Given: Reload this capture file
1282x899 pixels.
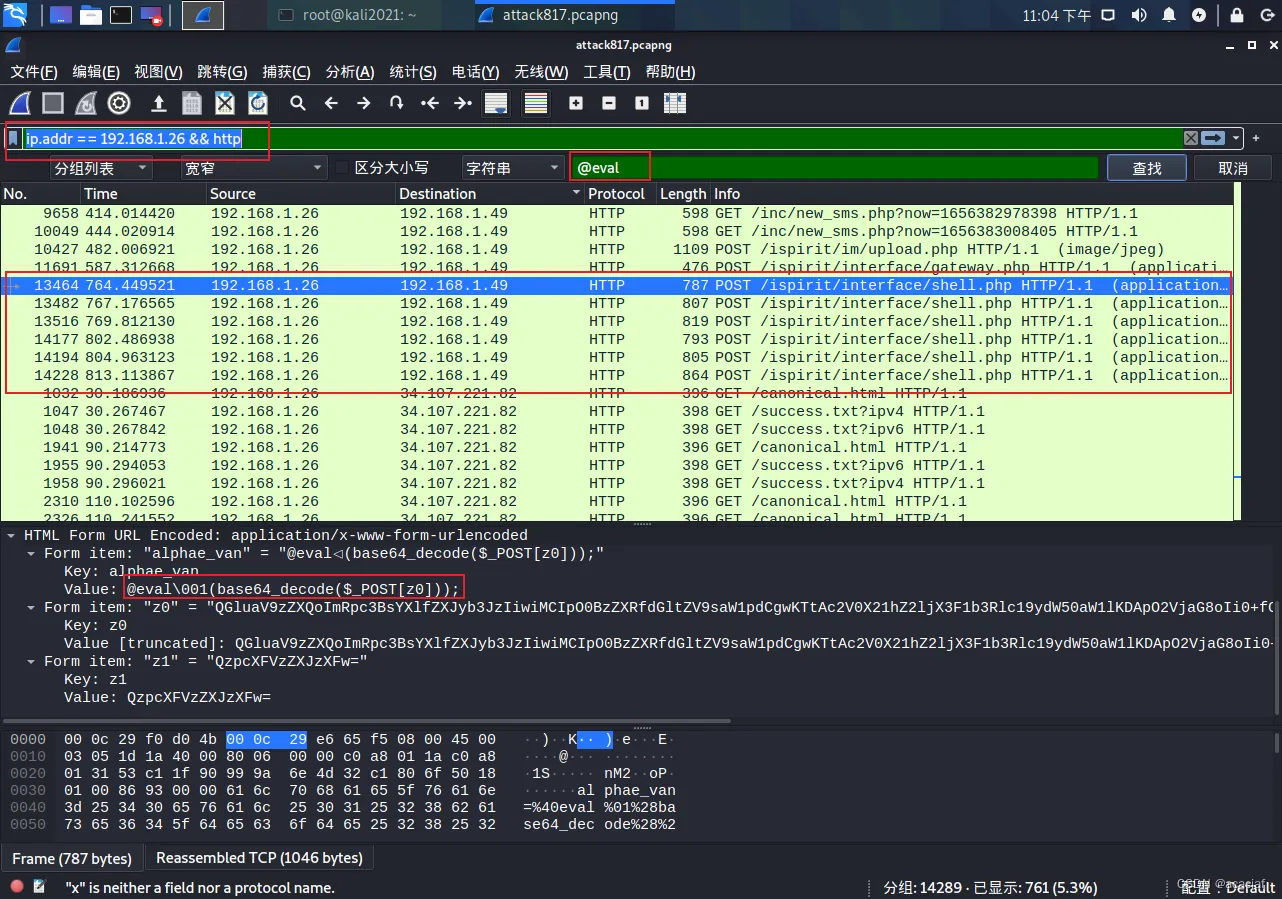Looking at the screenshot, I should click(x=258, y=103).
